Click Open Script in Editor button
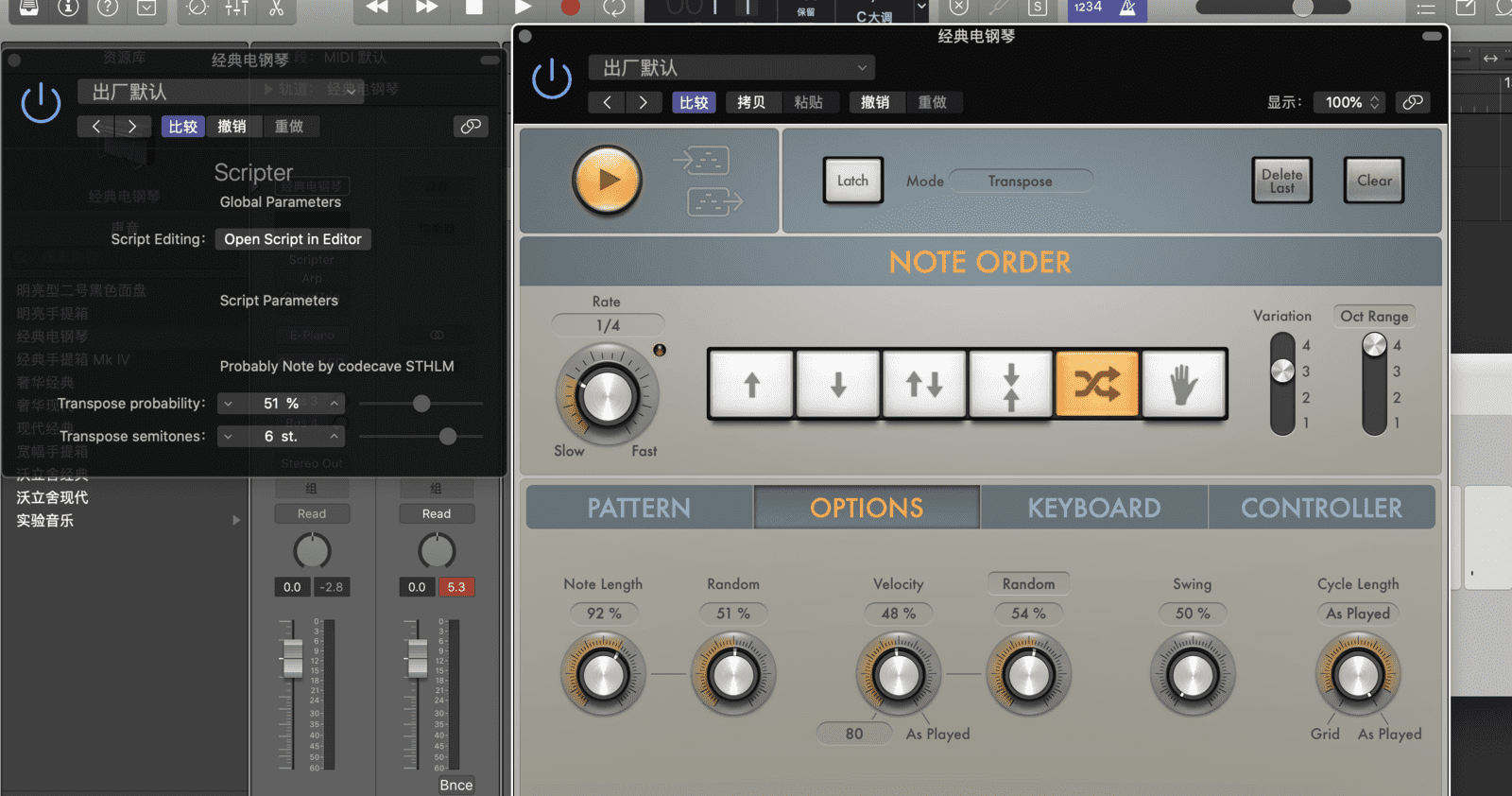This screenshot has height=796, width=1512. point(293,239)
